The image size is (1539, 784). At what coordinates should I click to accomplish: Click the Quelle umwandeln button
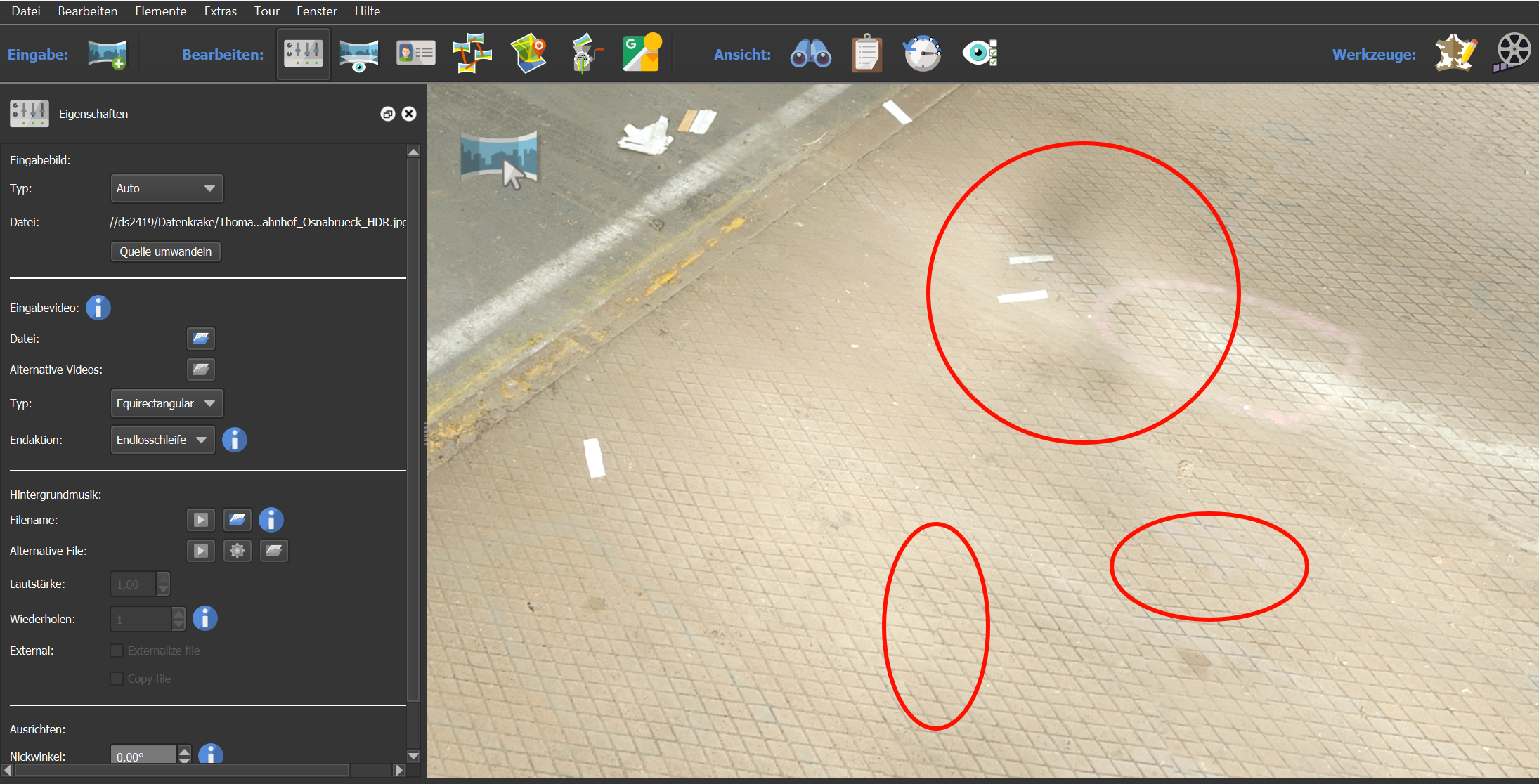(x=166, y=251)
